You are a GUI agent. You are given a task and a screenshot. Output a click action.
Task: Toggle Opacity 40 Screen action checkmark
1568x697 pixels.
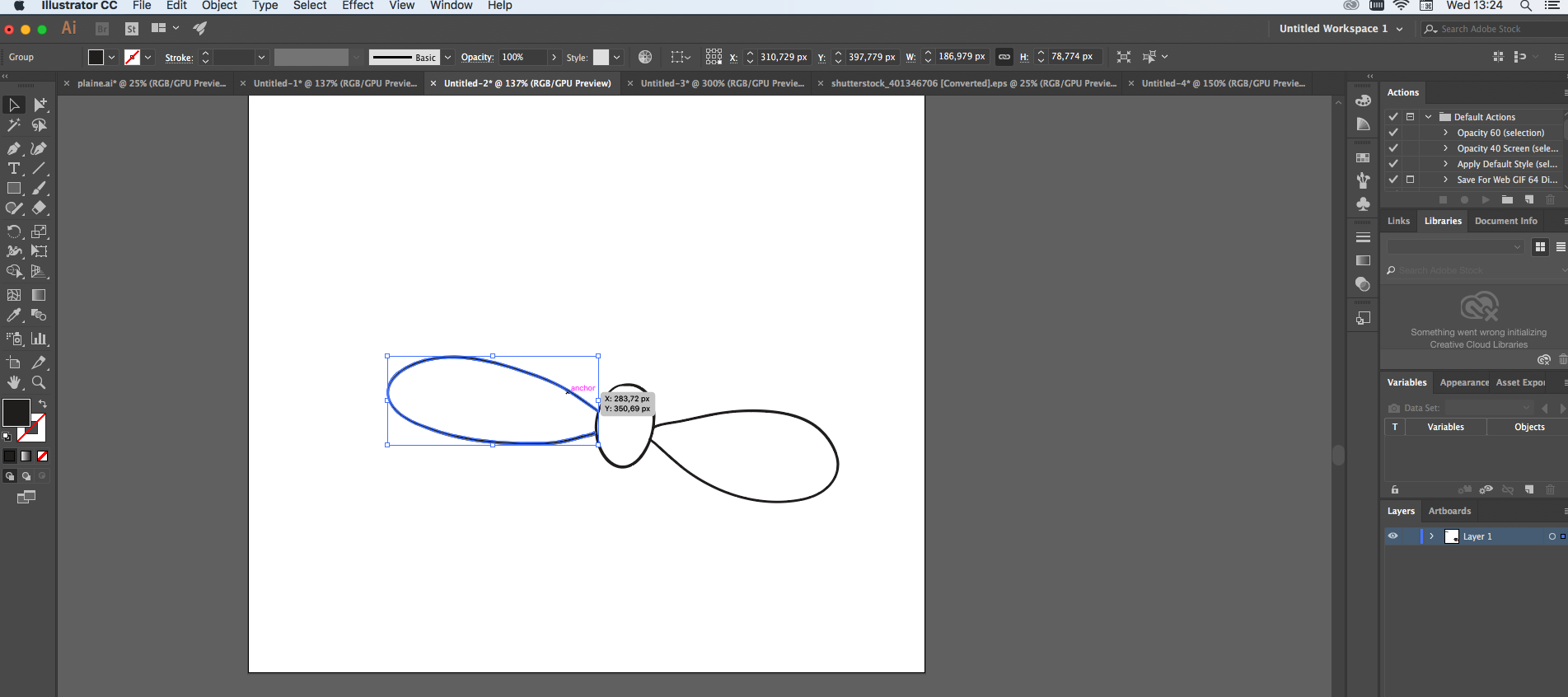tap(1393, 148)
